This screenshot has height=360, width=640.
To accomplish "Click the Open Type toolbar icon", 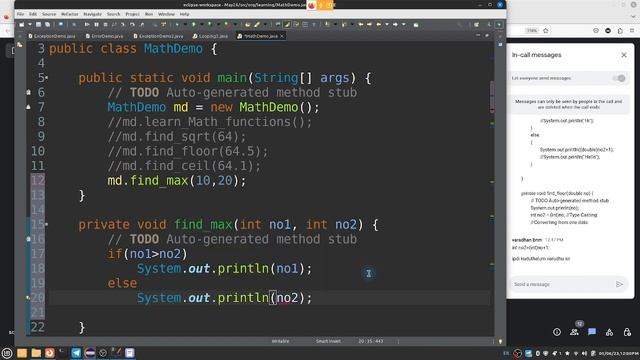I will pos(247,24).
